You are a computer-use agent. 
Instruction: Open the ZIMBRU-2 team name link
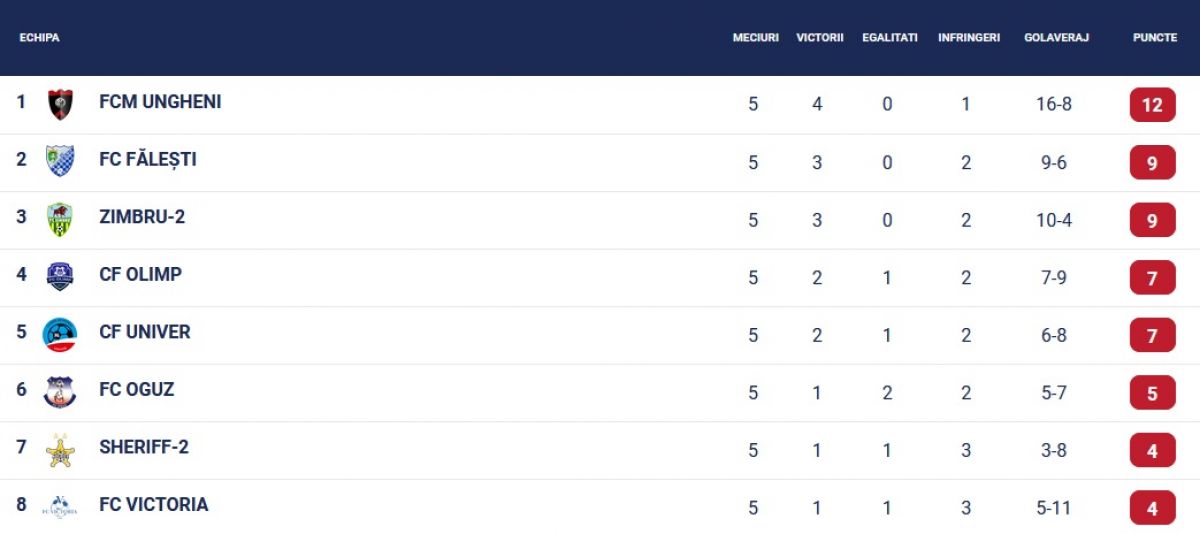[x=142, y=217]
